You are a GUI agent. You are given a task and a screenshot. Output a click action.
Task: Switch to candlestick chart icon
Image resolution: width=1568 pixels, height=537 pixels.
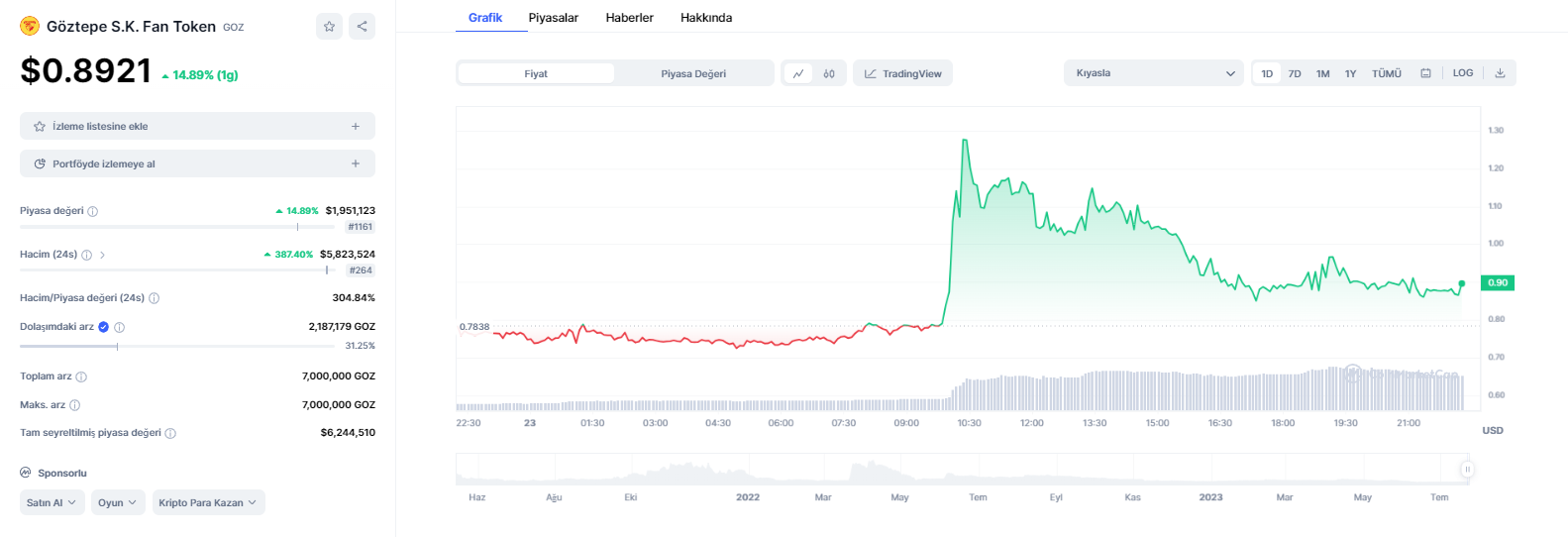829,73
